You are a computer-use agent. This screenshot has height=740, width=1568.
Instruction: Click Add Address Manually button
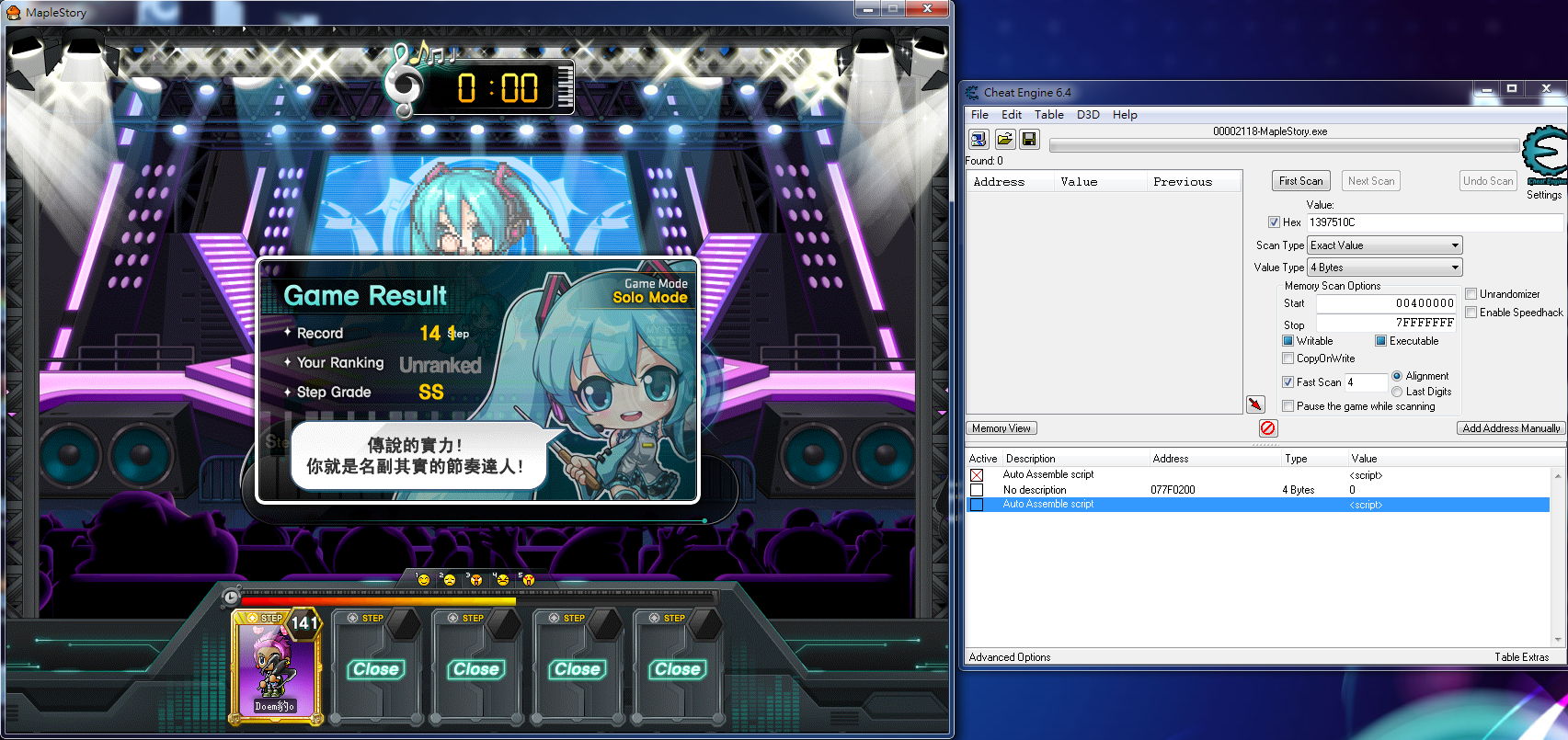tap(1511, 428)
